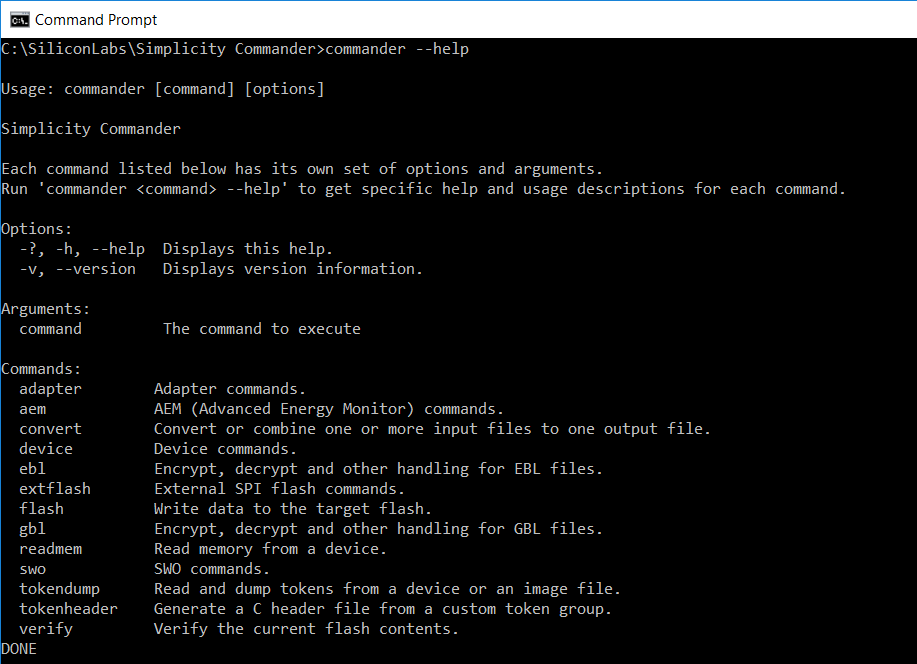Click the 'extflash' command name

[x=55, y=489]
